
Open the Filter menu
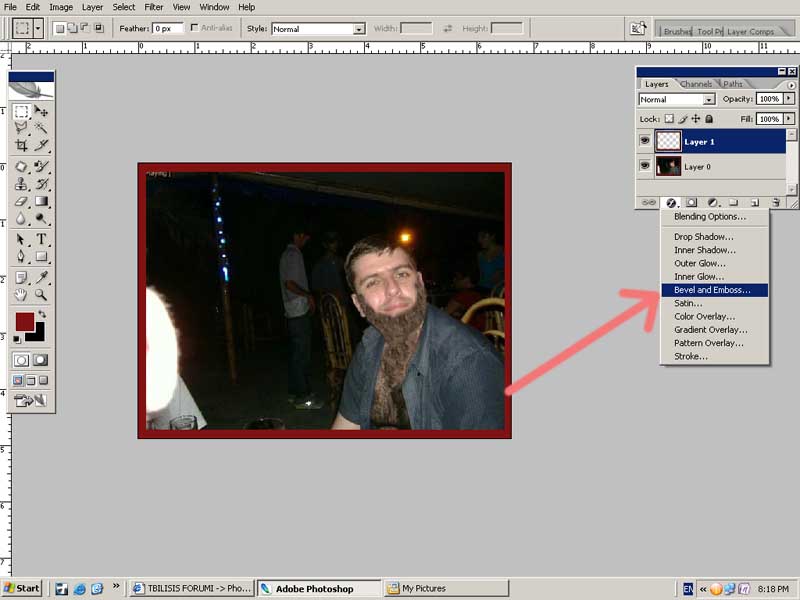(x=153, y=7)
